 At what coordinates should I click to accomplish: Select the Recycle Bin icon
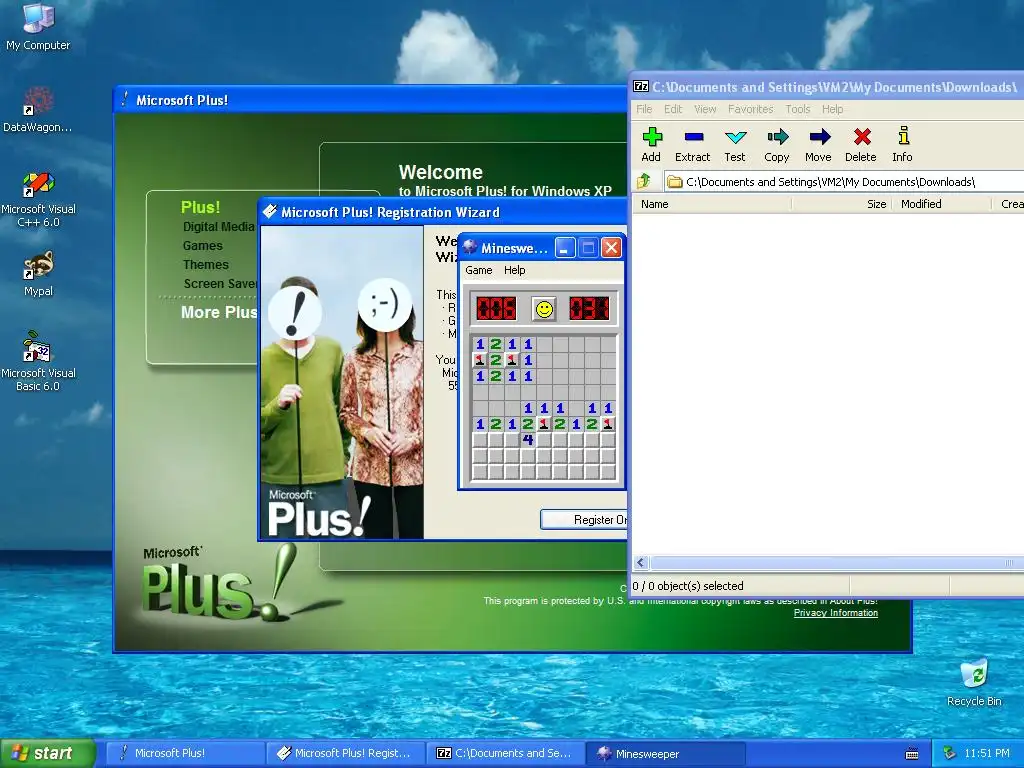click(974, 682)
